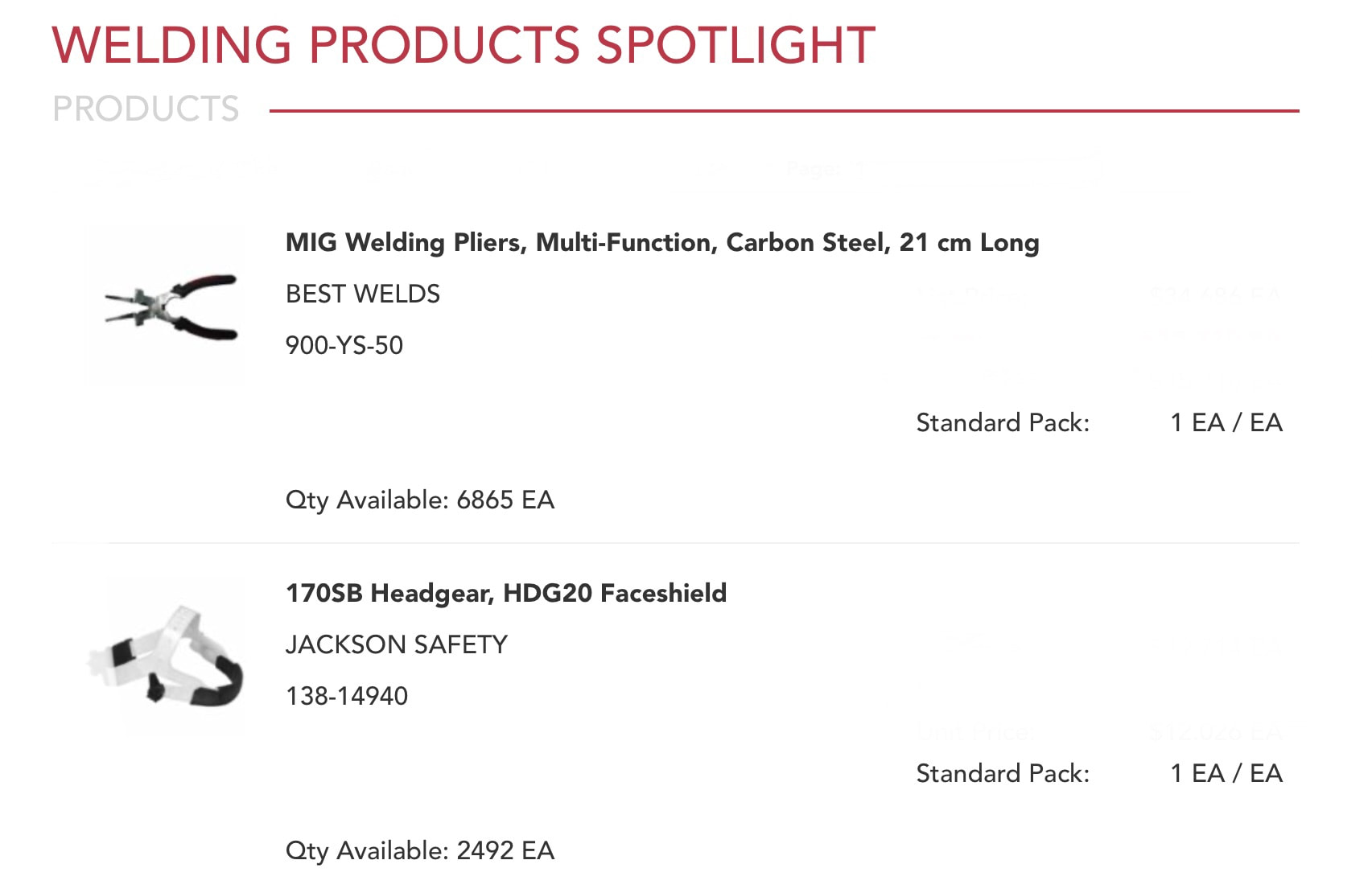The height and width of the screenshot is (893, 1372).
Task: Select the pliers' 1 EA / EA value
Action: 1226,422
